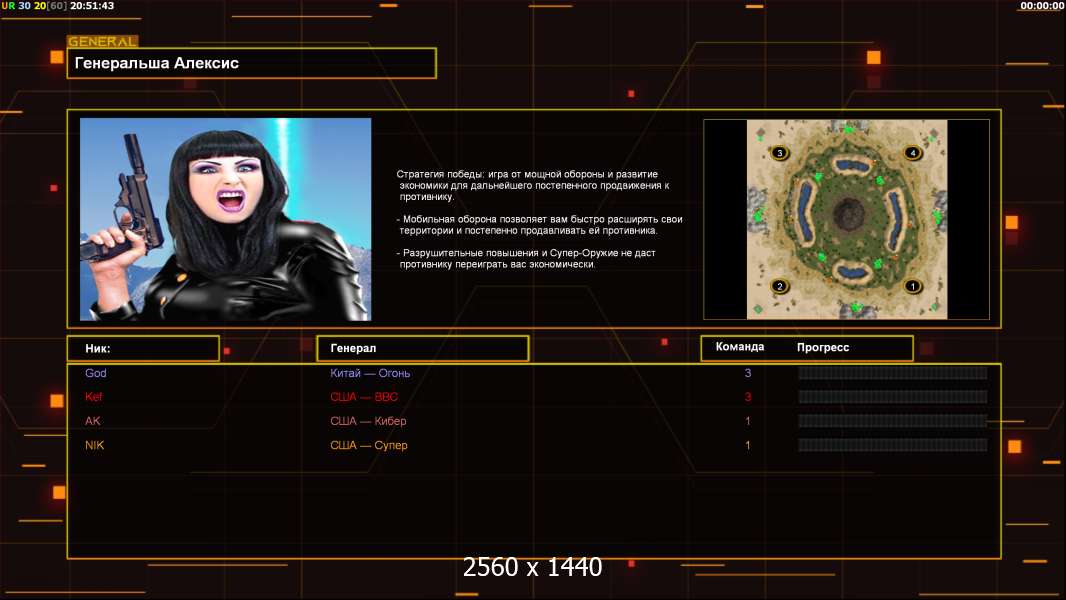
Task: Click general entry США — Супер
Action: point(368,446)
